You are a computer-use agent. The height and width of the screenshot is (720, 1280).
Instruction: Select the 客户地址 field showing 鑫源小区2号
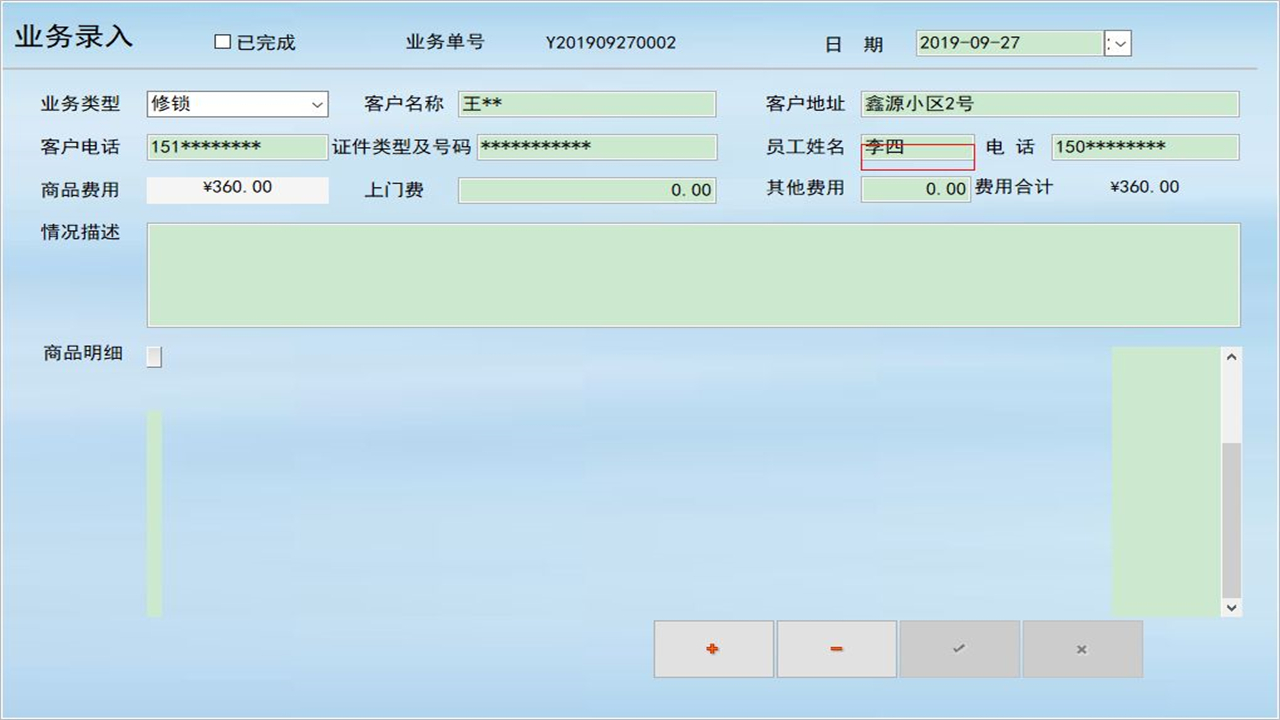pyautogui.click(x=1050, y=103)
